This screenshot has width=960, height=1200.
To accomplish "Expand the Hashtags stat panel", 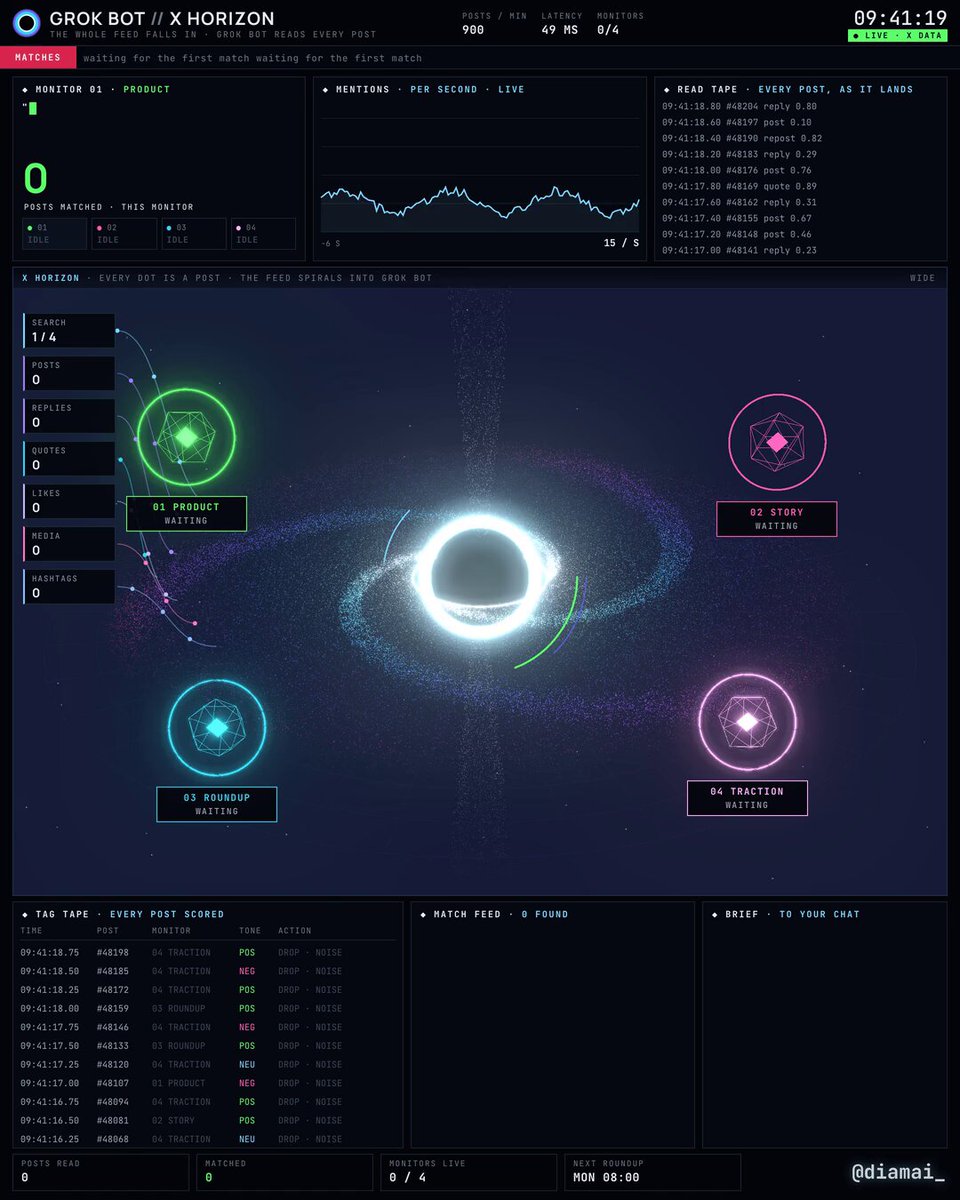I will click(x=69, y=587).
